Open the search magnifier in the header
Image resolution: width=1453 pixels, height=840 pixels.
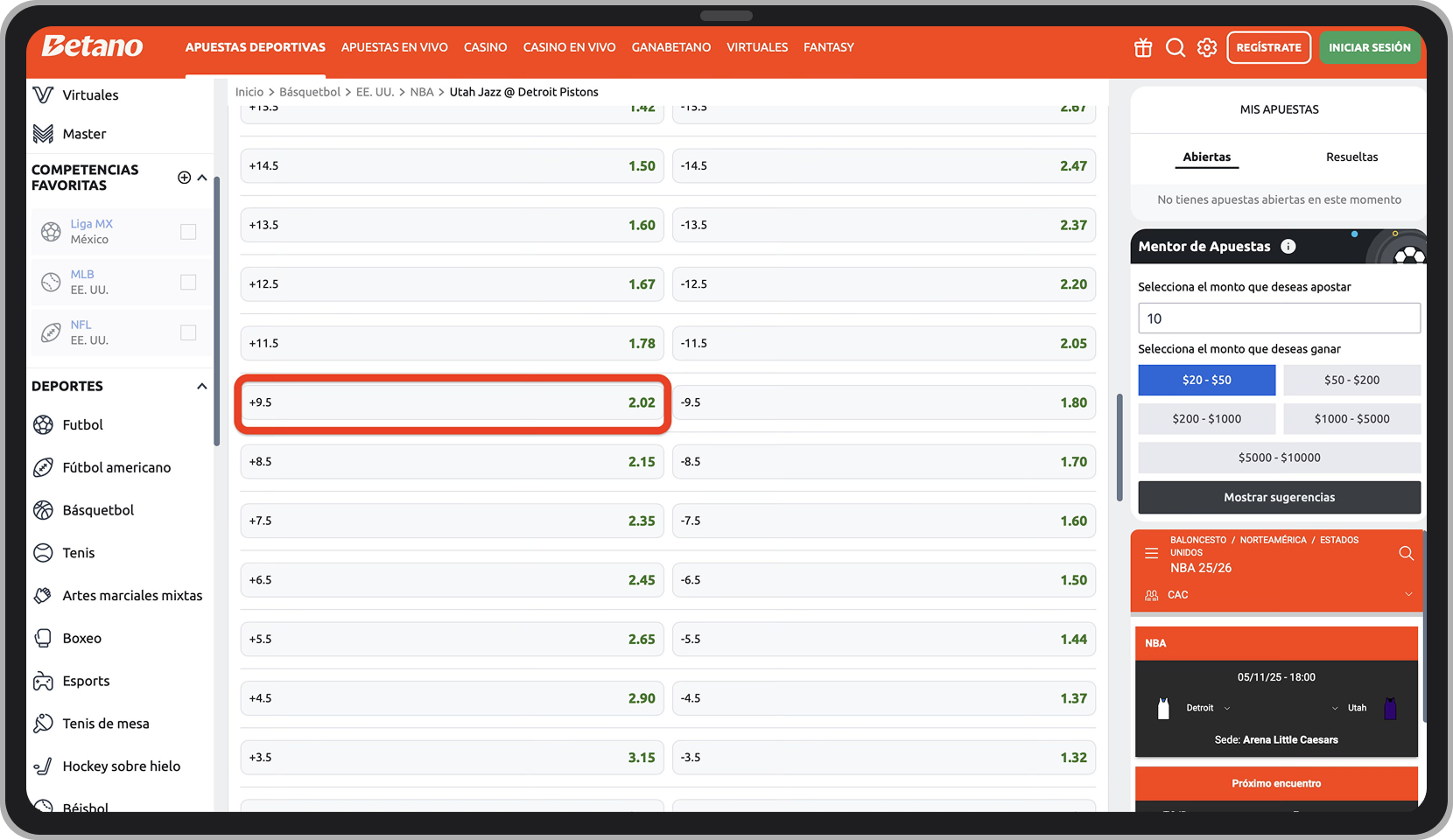pyautogui.click(x=1175, y=48)
